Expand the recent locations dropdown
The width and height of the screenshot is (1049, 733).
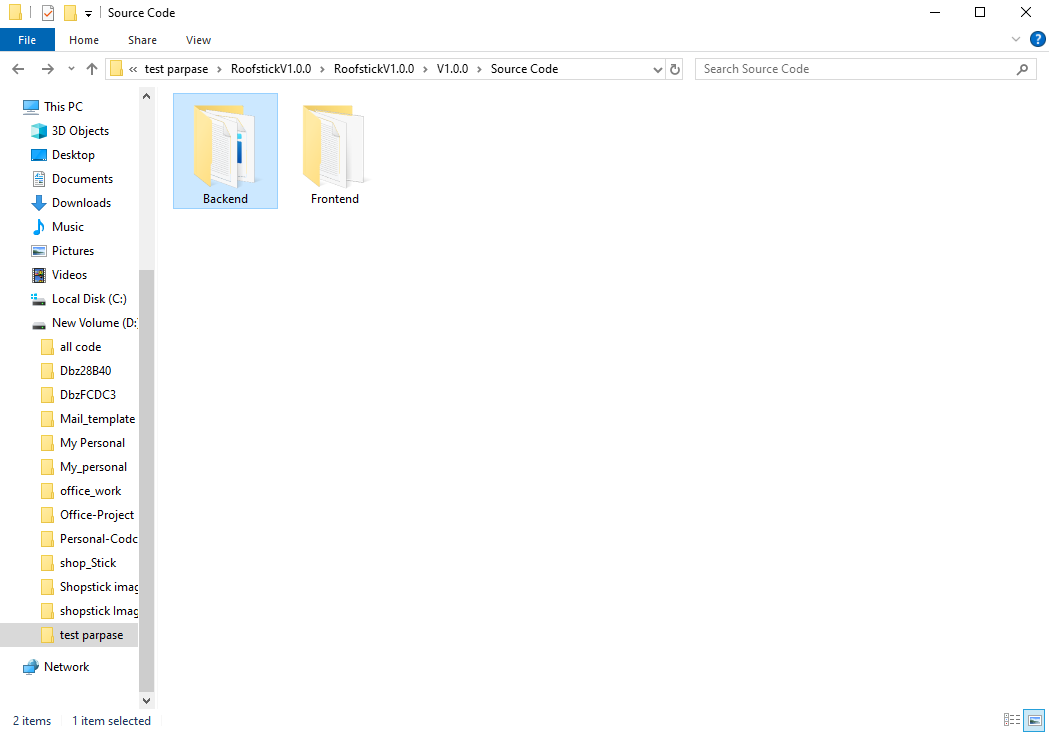tap(71, 69)
